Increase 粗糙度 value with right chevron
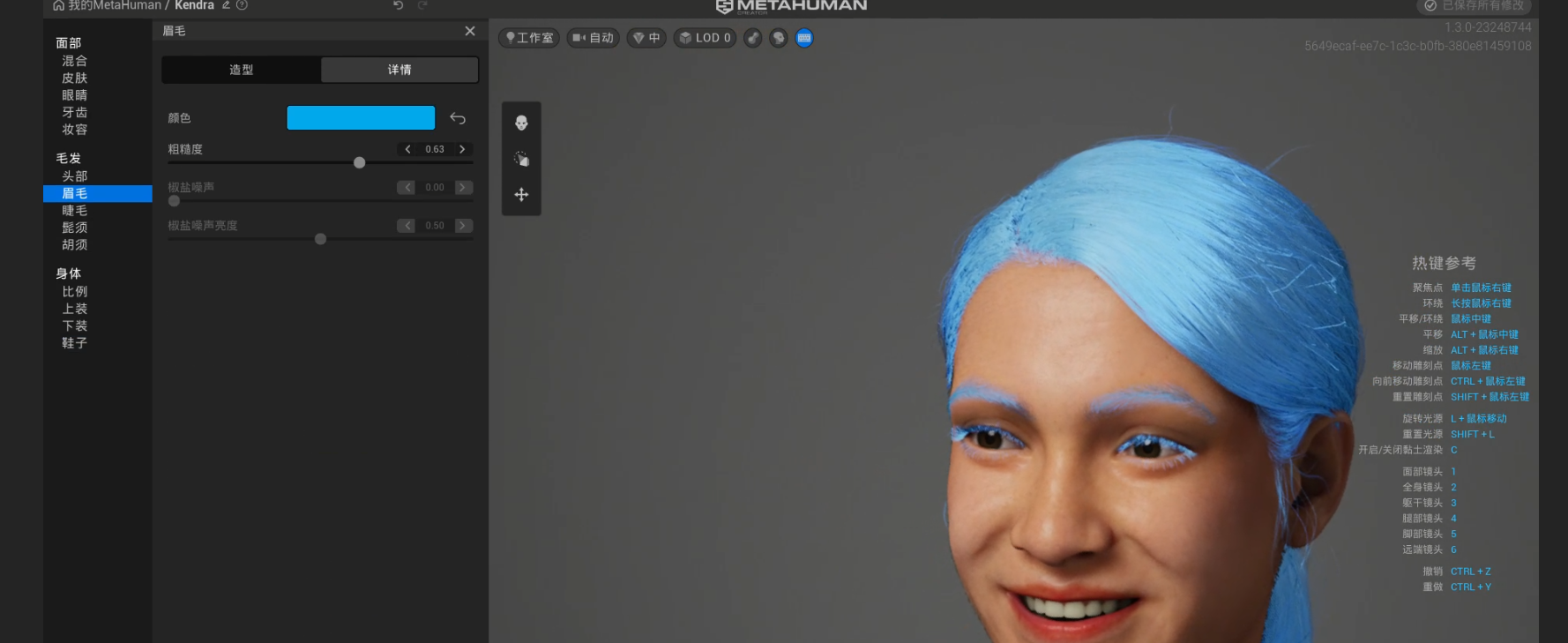 462,149
